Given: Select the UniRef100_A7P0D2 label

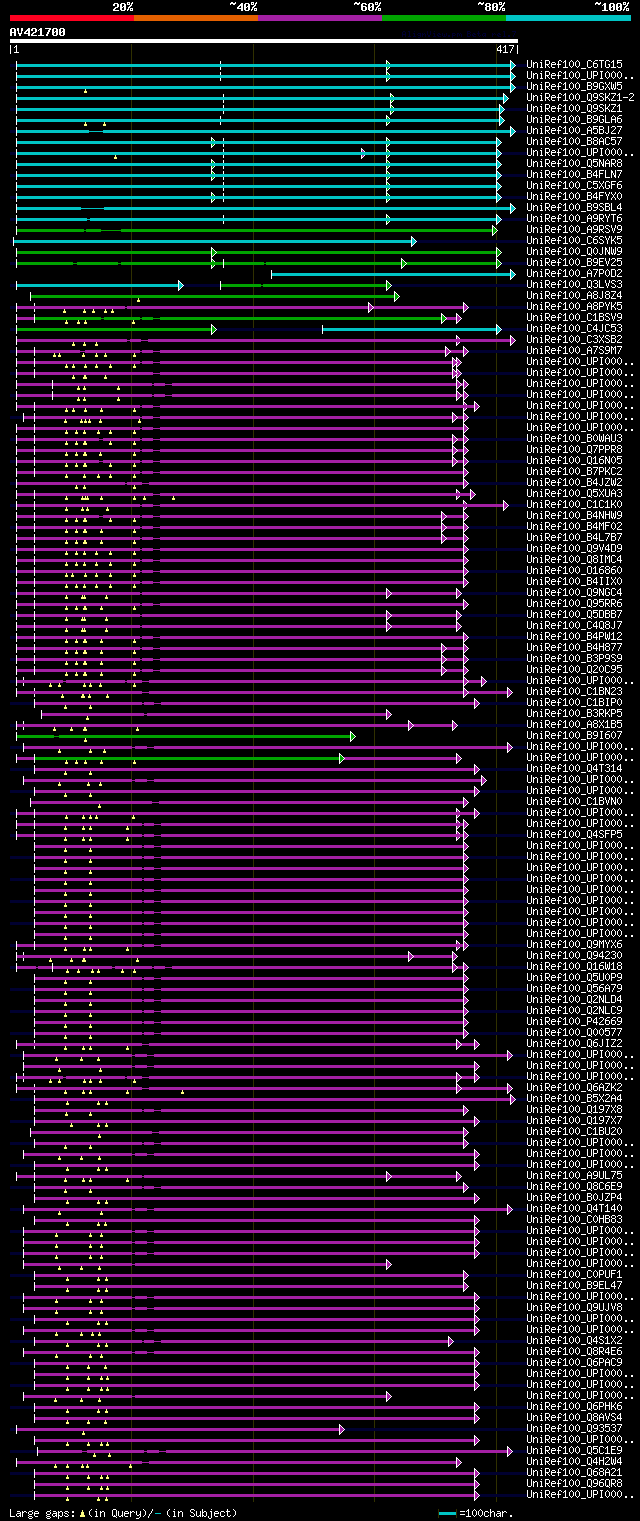Looking at the screenshot, I should coord(573,273).
